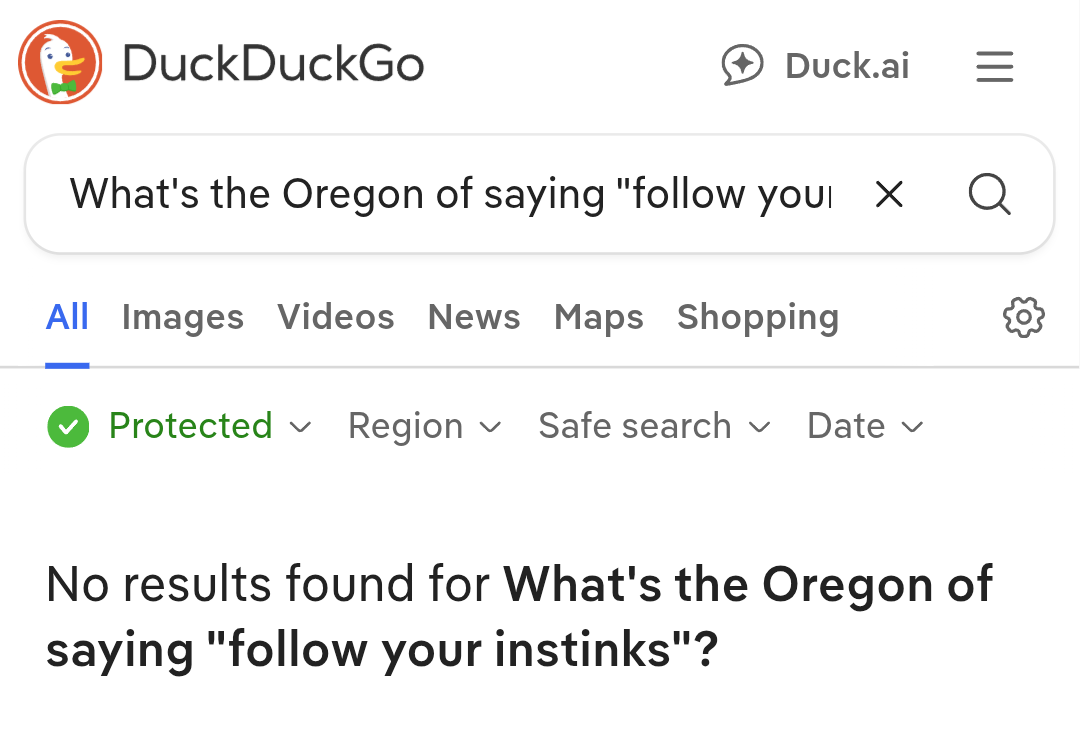Image resolution: width=1080 pixels, height=731 pixels.
Task: Expand the Safe search dropdown
Action: 654,427
